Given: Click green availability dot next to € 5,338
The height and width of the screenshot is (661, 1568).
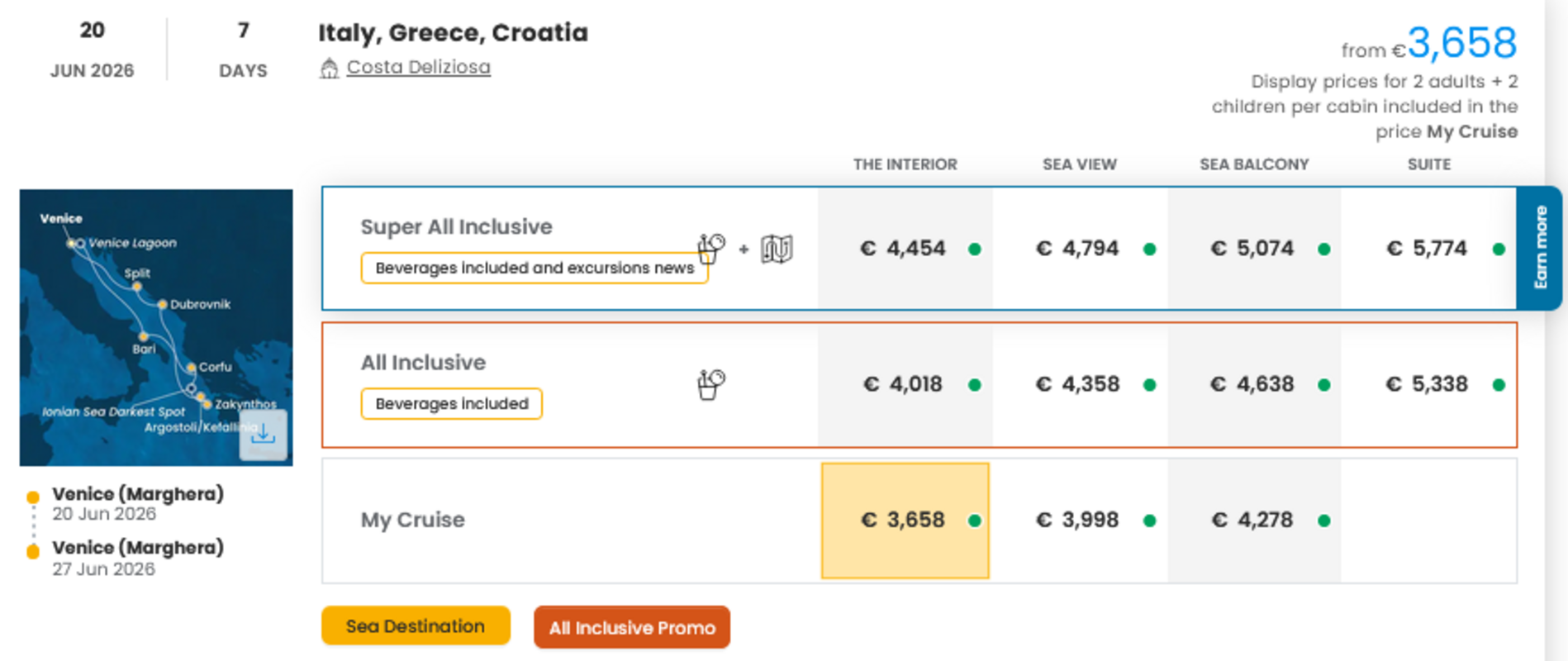Looking at the screenshot, I should 1499,385.
